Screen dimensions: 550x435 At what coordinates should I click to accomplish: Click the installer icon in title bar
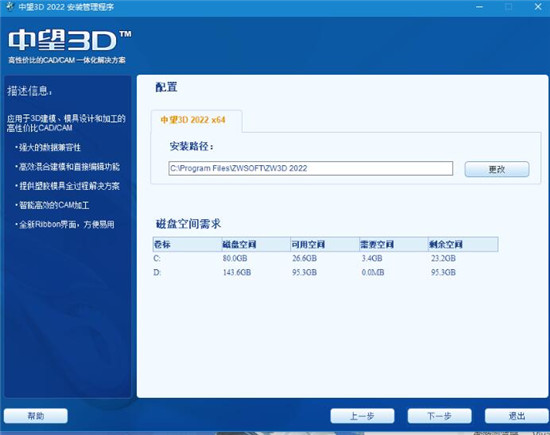(9, 7)
